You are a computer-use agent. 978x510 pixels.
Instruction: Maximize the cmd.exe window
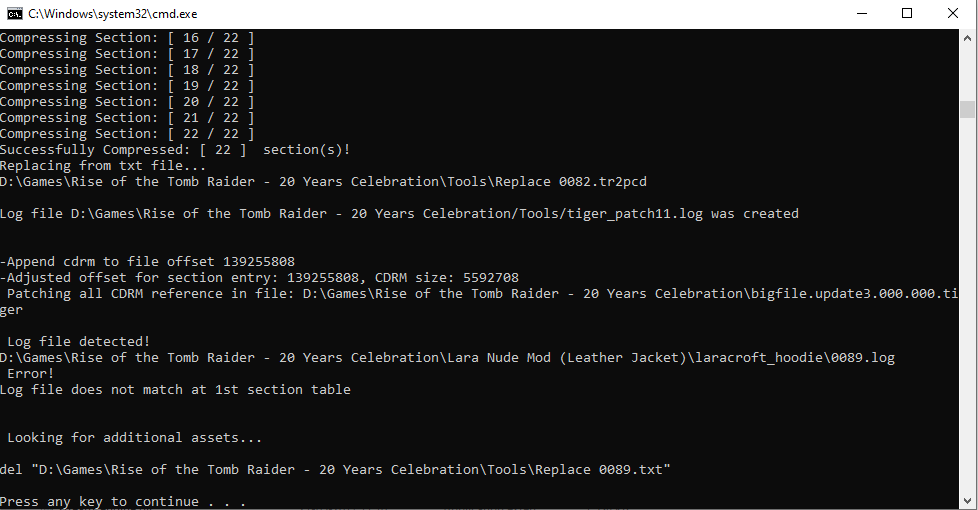pyautogui.click(x=907, y=14)
